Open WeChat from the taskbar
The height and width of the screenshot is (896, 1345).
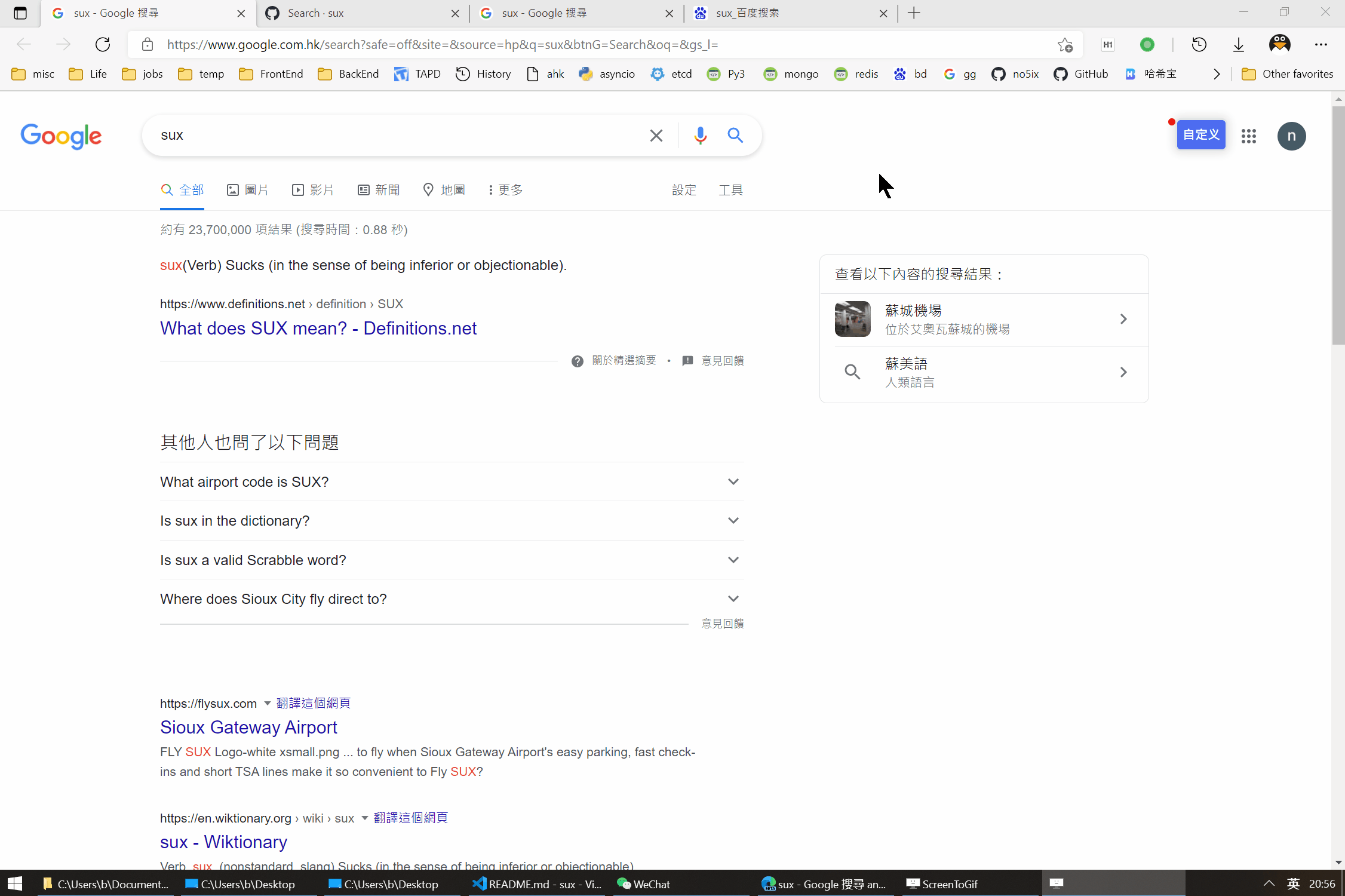pyautogui.click(x=644, y=884)
